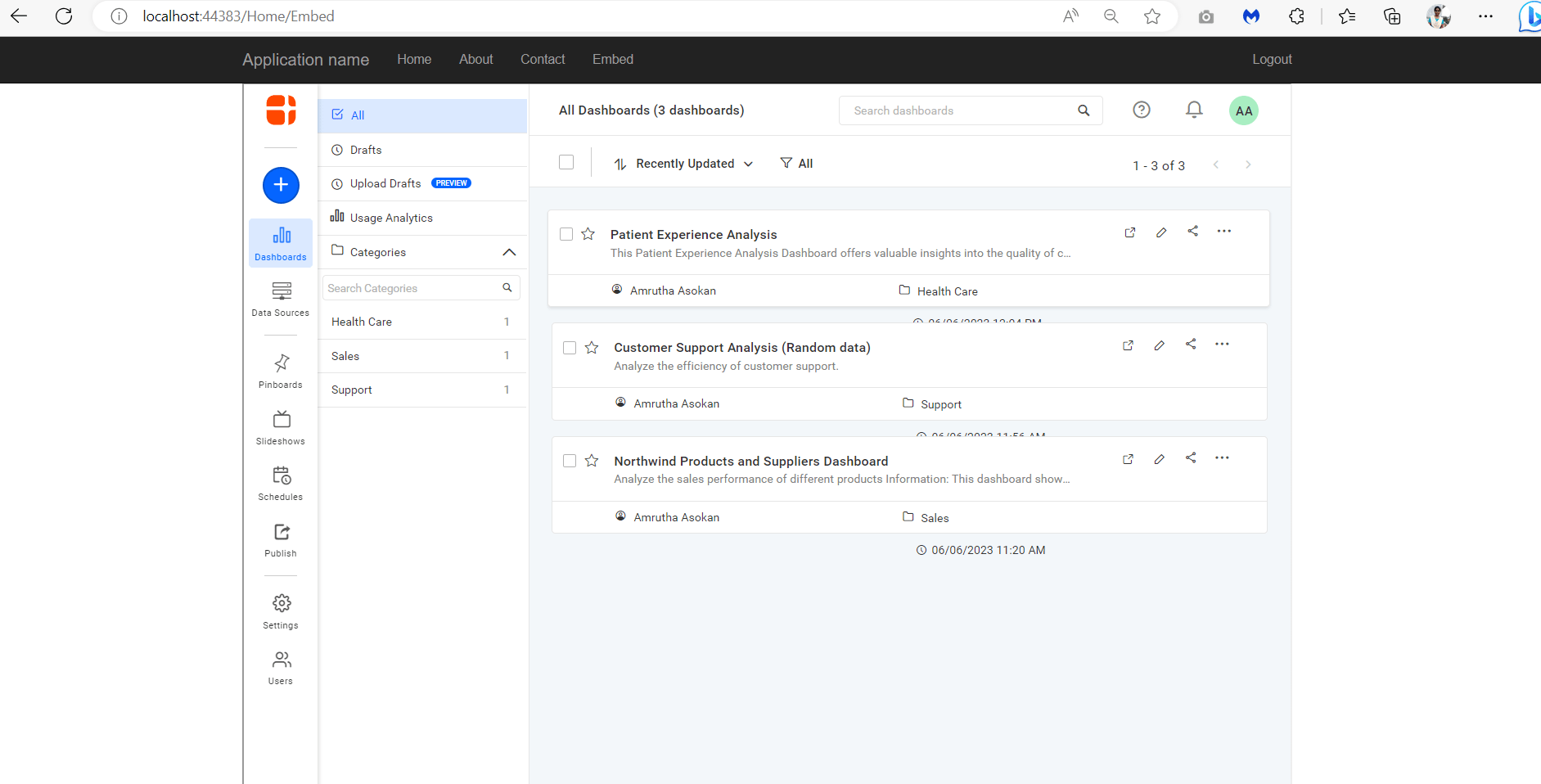1541x784 pixels.
Task: Click the blue plus create button
Action: pyautogui.click(x=281, y=185)
